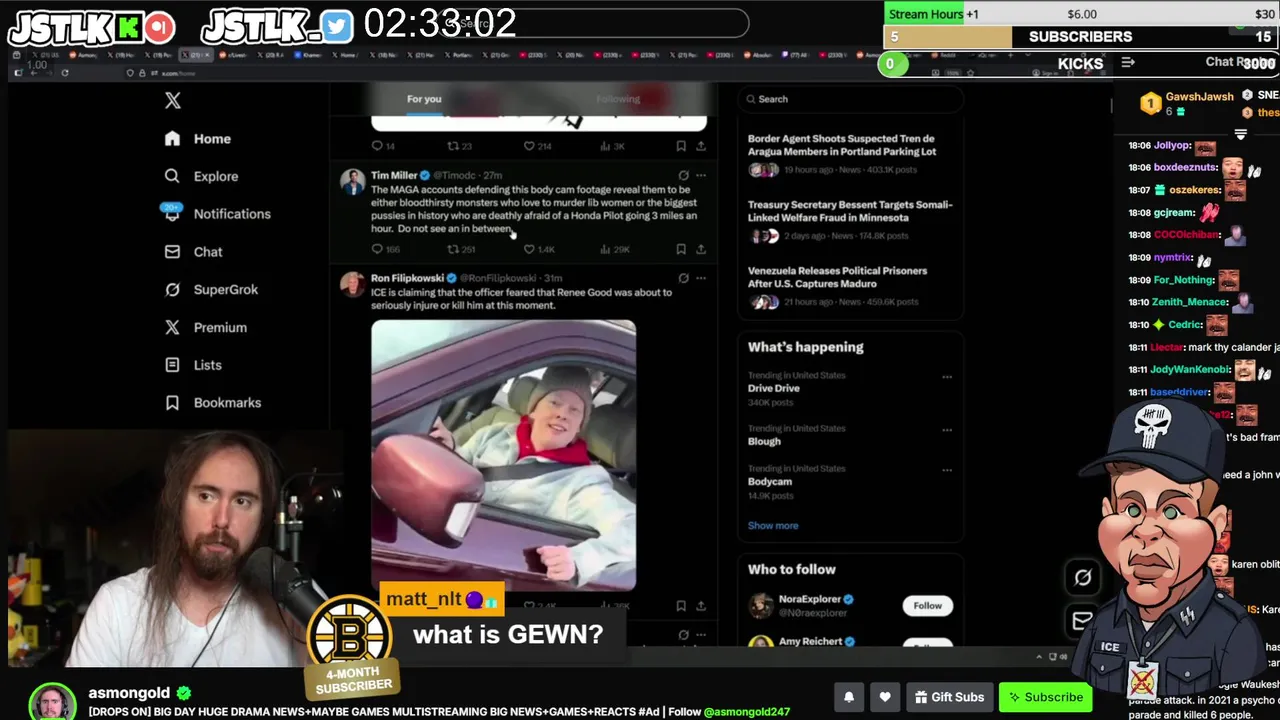
Task: Open more options for Drive Drive trend
Action: click(947, 377)
